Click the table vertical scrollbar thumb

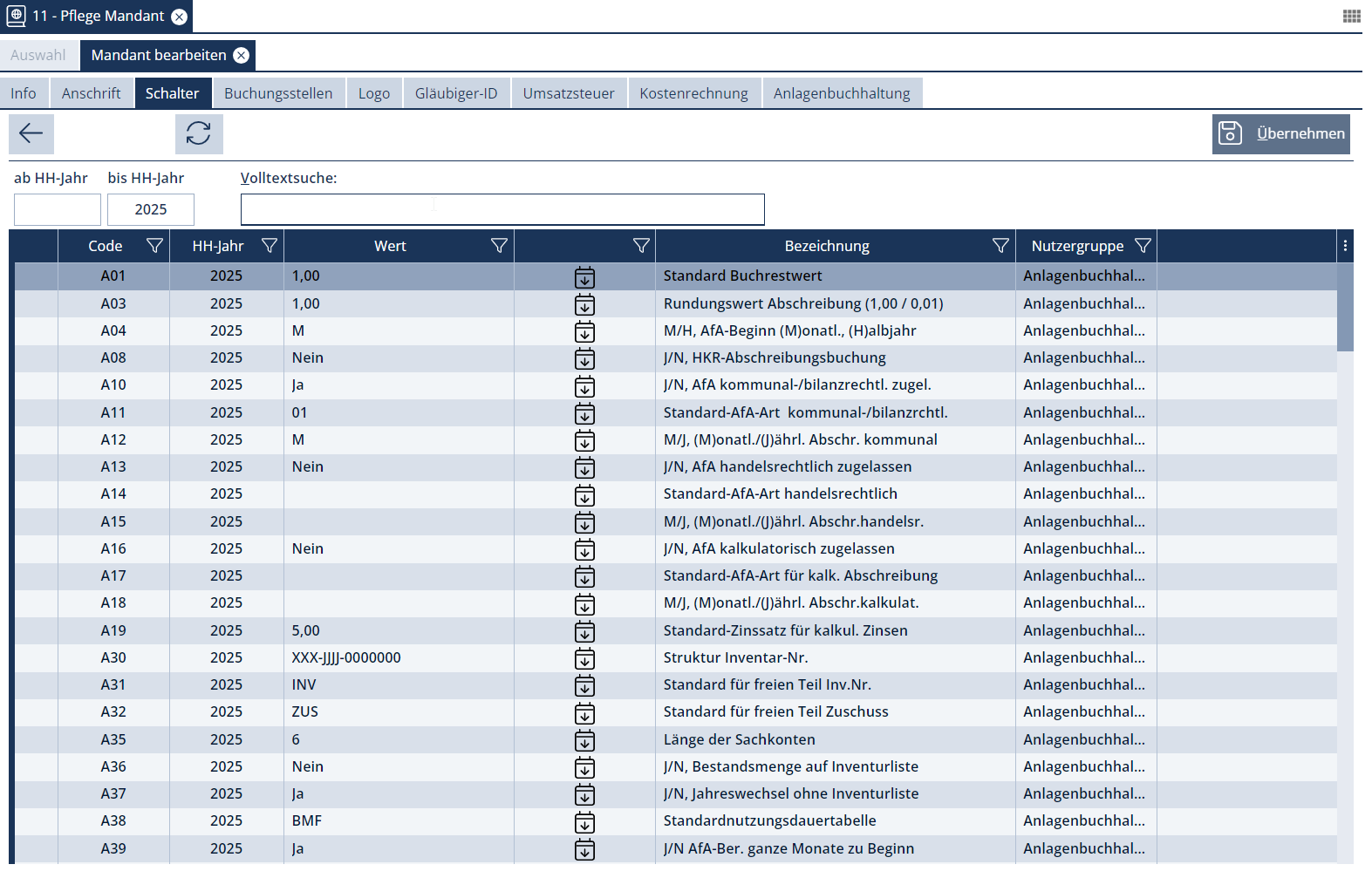coord(1344,307)
